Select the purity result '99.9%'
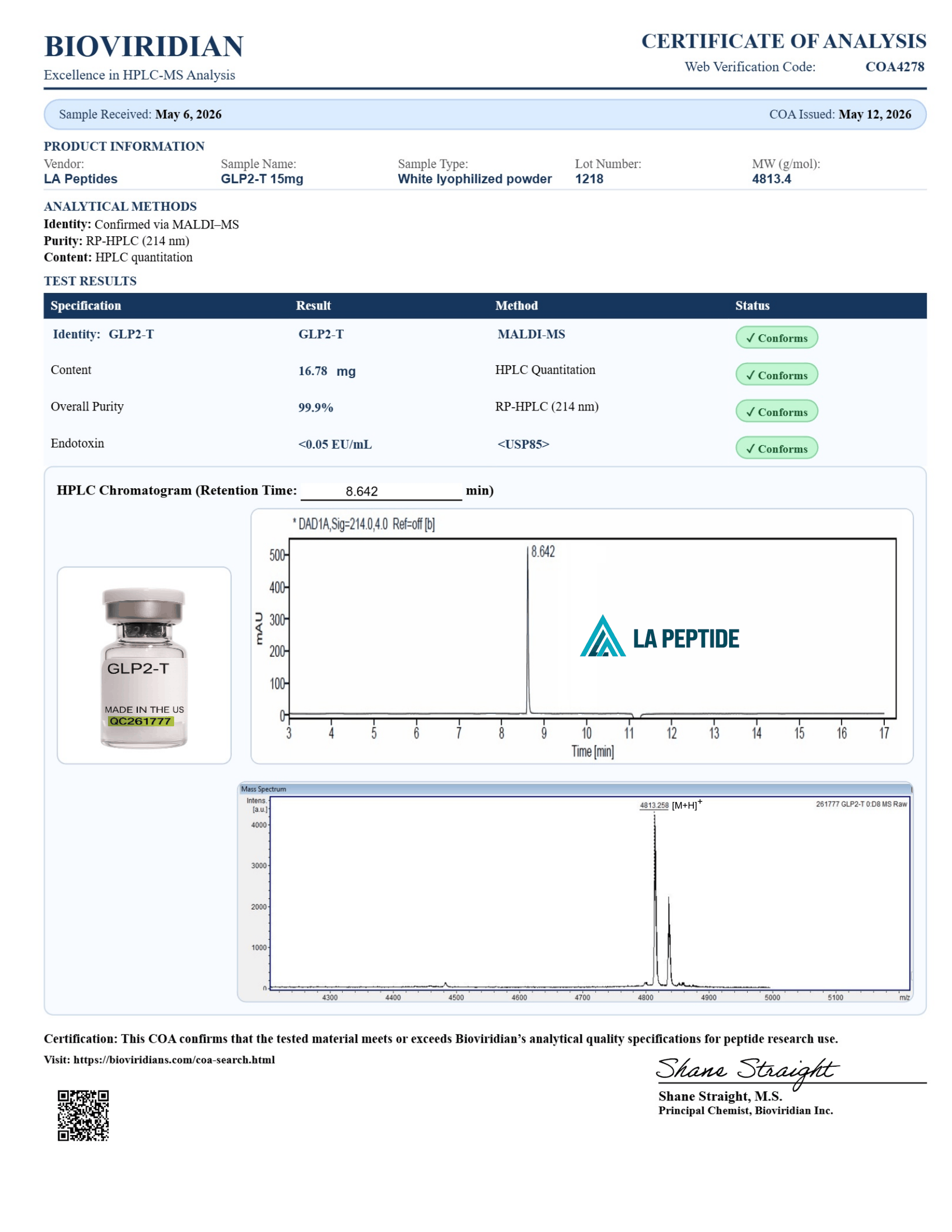The height and width of the screenshot is (1232, 952). click(x=316, y=408)
